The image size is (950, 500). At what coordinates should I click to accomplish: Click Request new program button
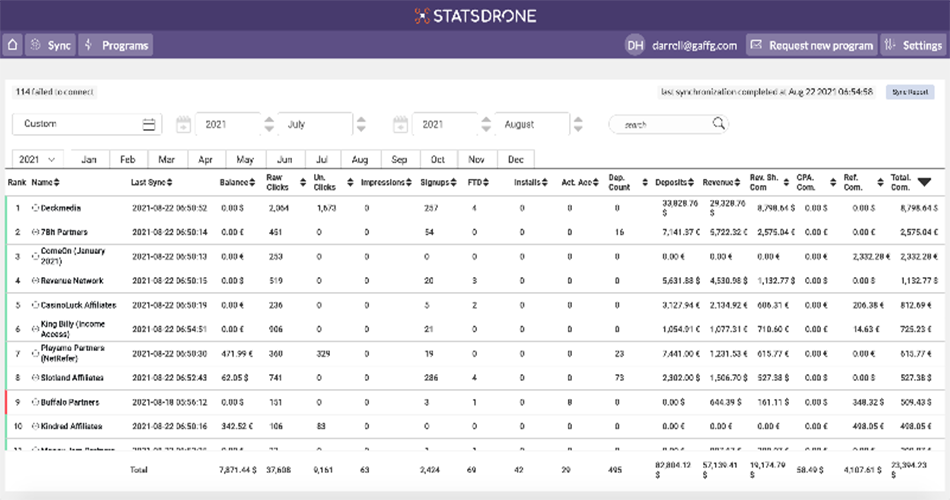[810, 45]
